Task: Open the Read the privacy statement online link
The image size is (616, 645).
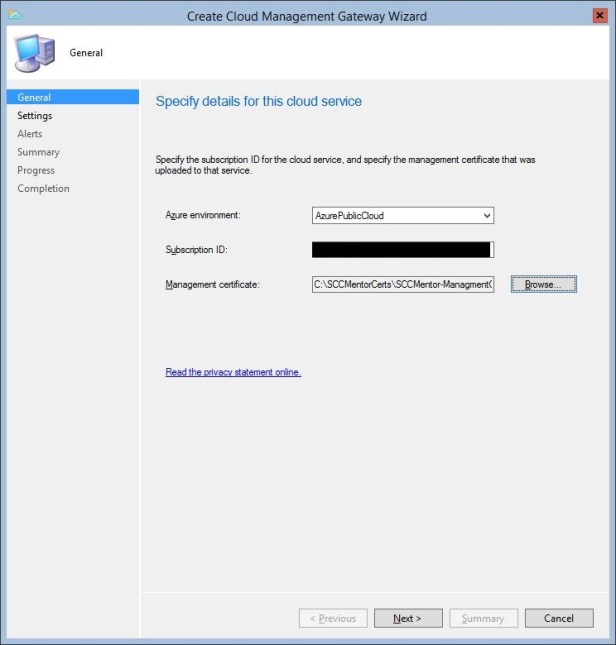Action: click(233, 372)
